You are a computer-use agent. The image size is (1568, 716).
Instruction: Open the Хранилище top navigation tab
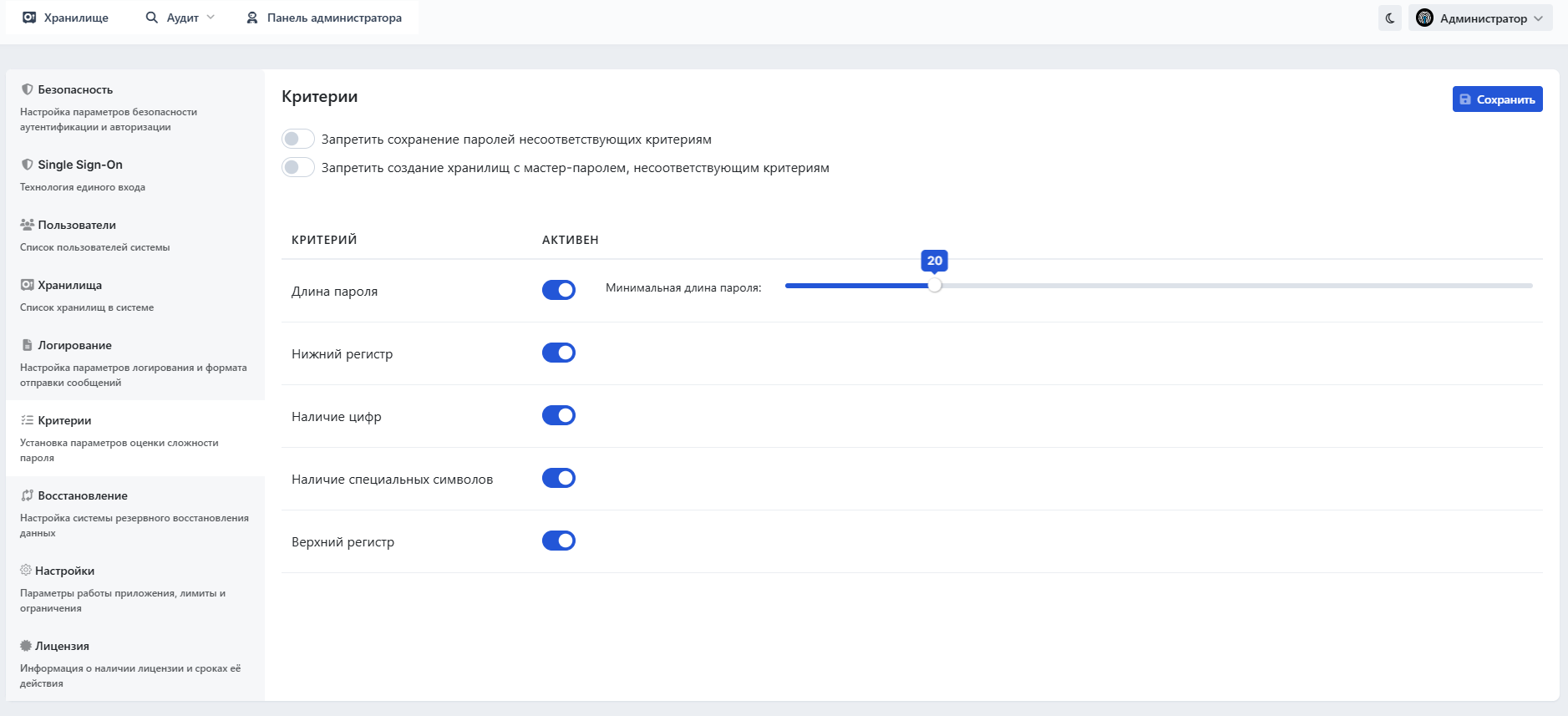click(66, 18)
